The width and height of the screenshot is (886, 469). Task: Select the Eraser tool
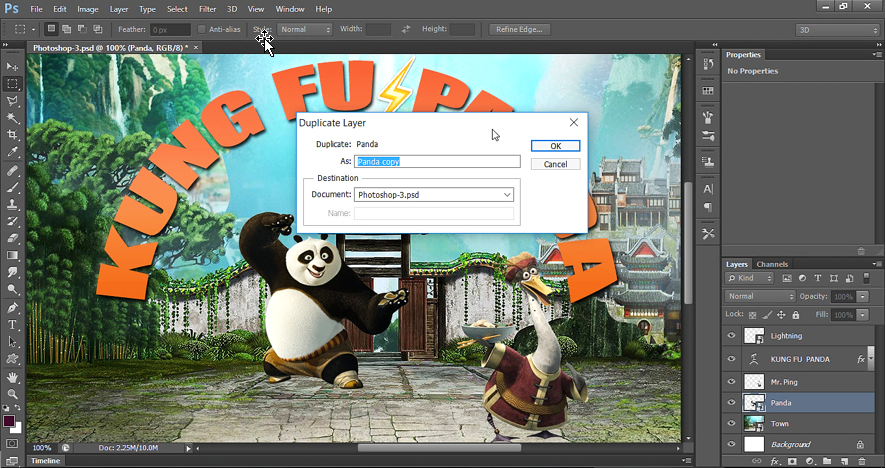12,238
